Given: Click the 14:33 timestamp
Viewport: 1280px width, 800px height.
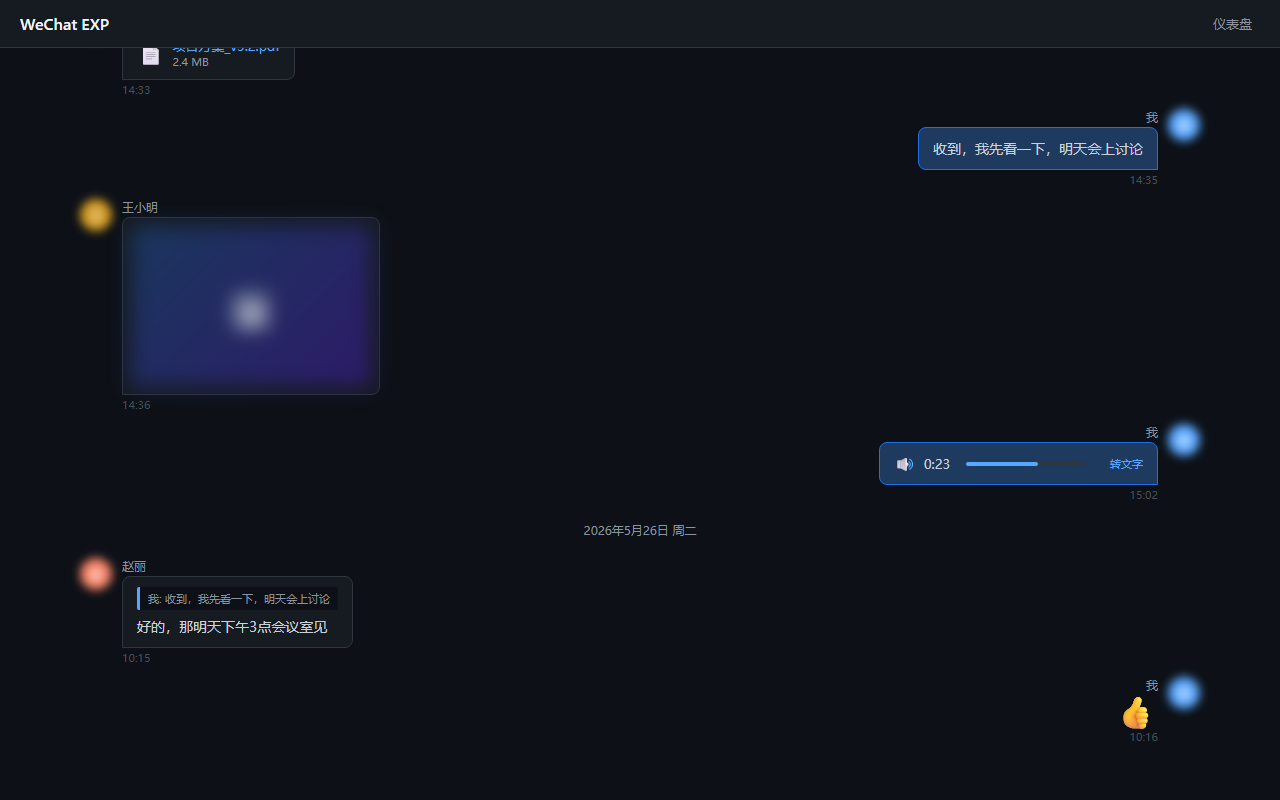Looking at the screenshot, I should pyautogui.click(x=136, y=90).
